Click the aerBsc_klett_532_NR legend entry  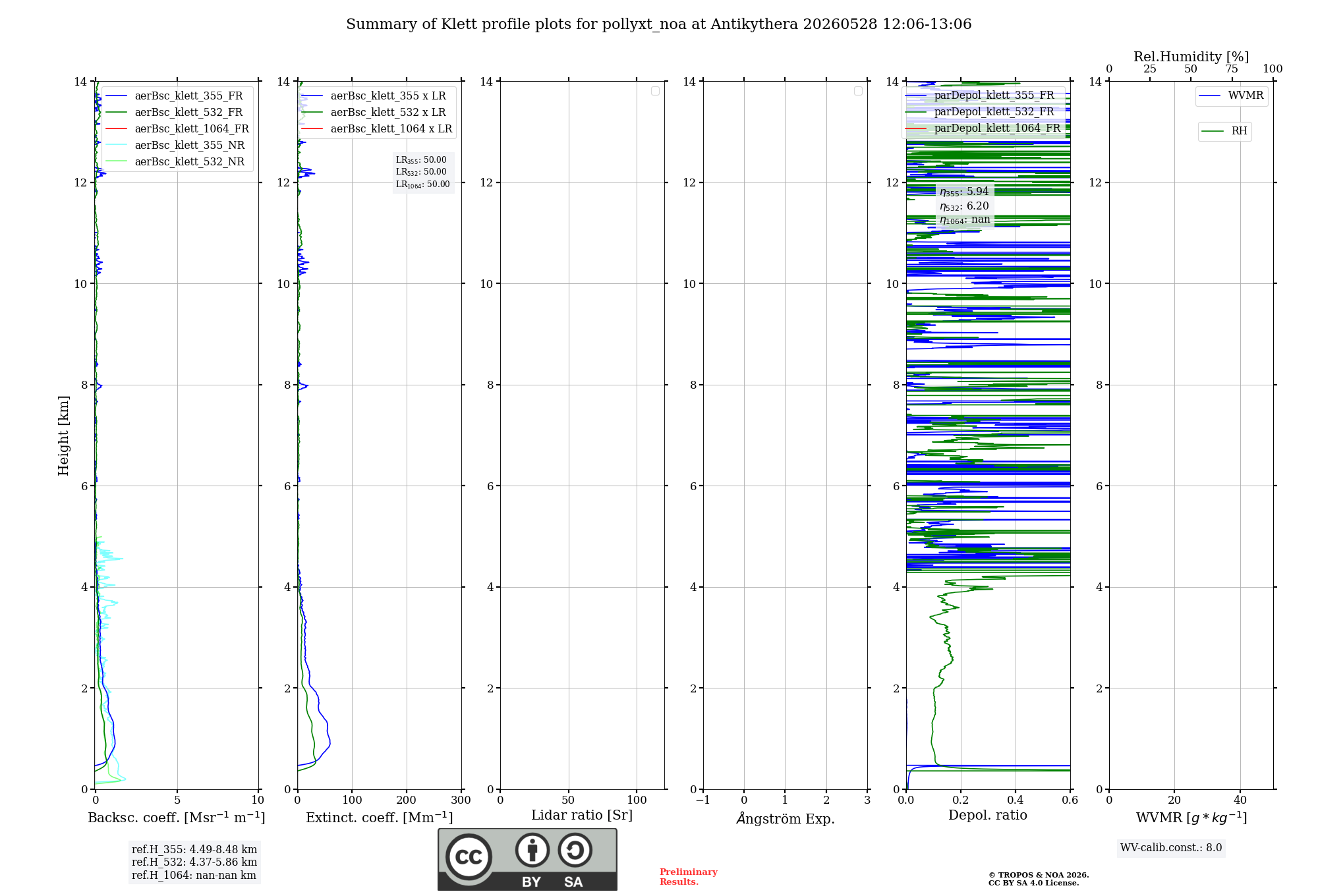coord(175,162)
